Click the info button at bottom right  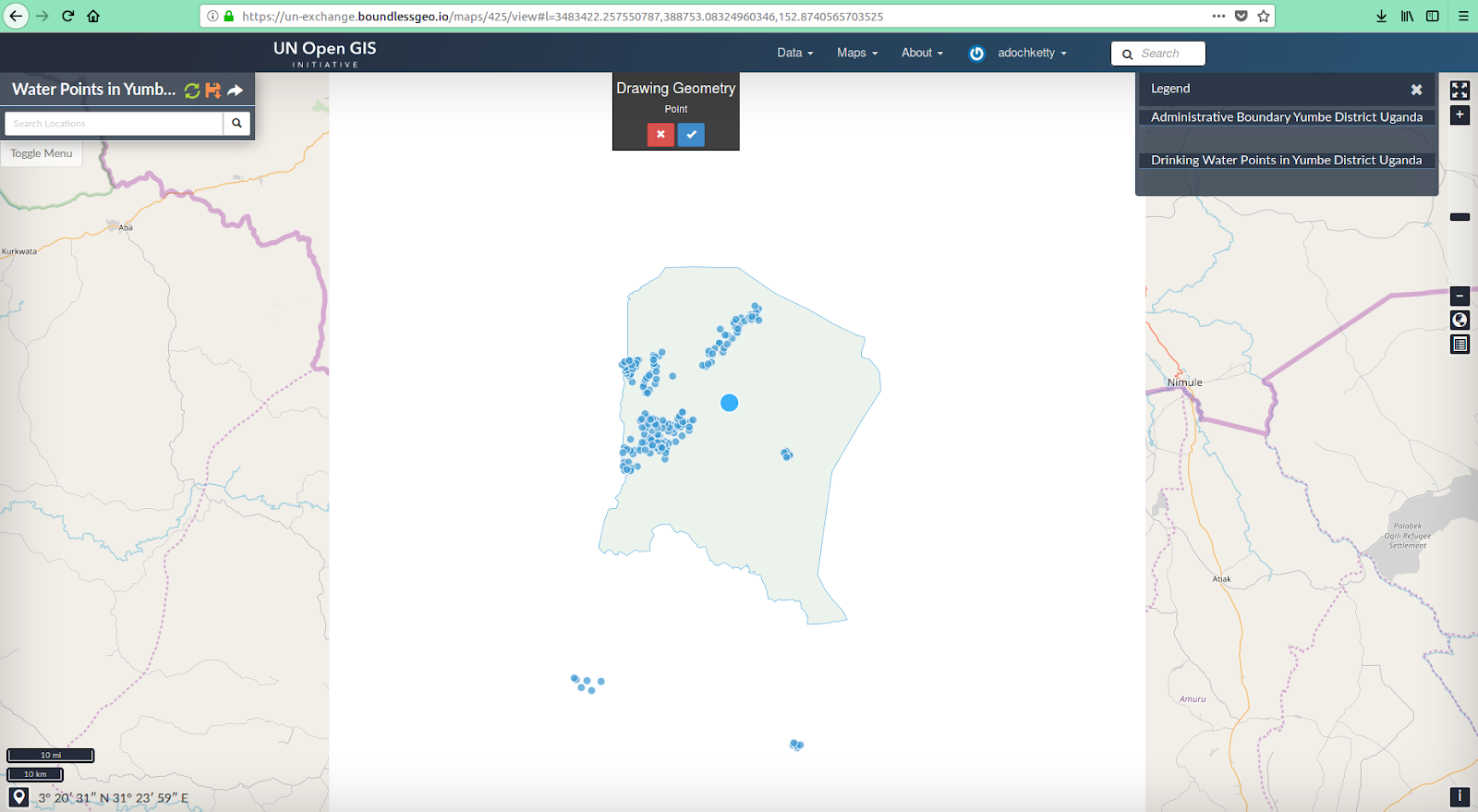(x=1460, y=795)
